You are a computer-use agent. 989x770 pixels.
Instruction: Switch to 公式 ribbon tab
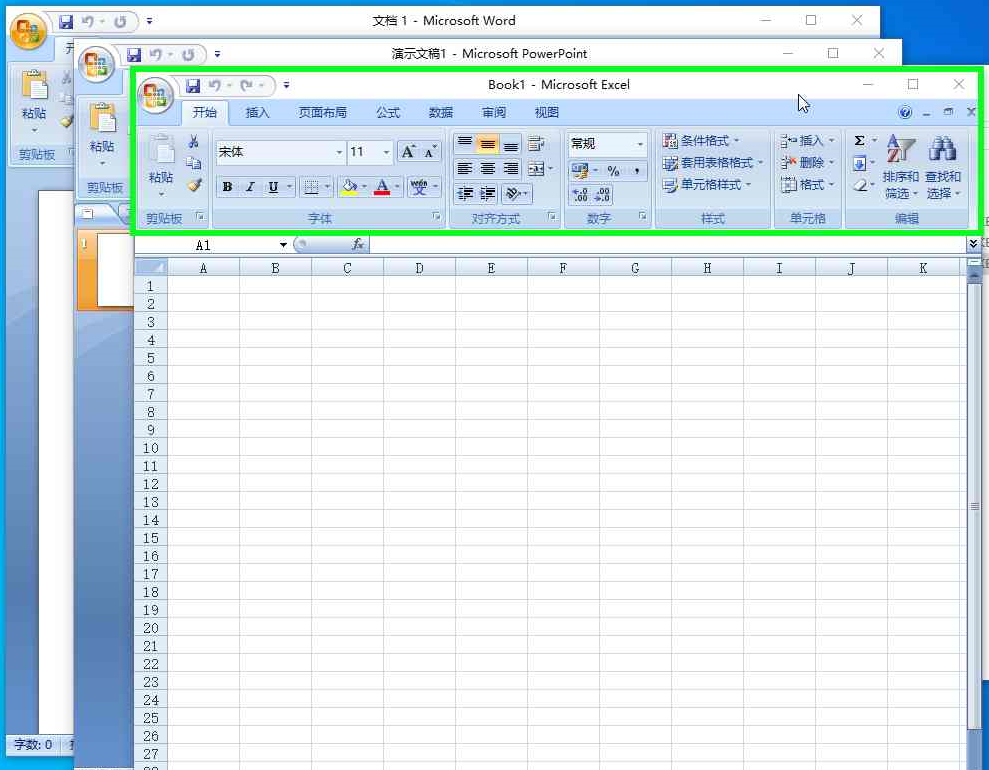pos(388,112)
